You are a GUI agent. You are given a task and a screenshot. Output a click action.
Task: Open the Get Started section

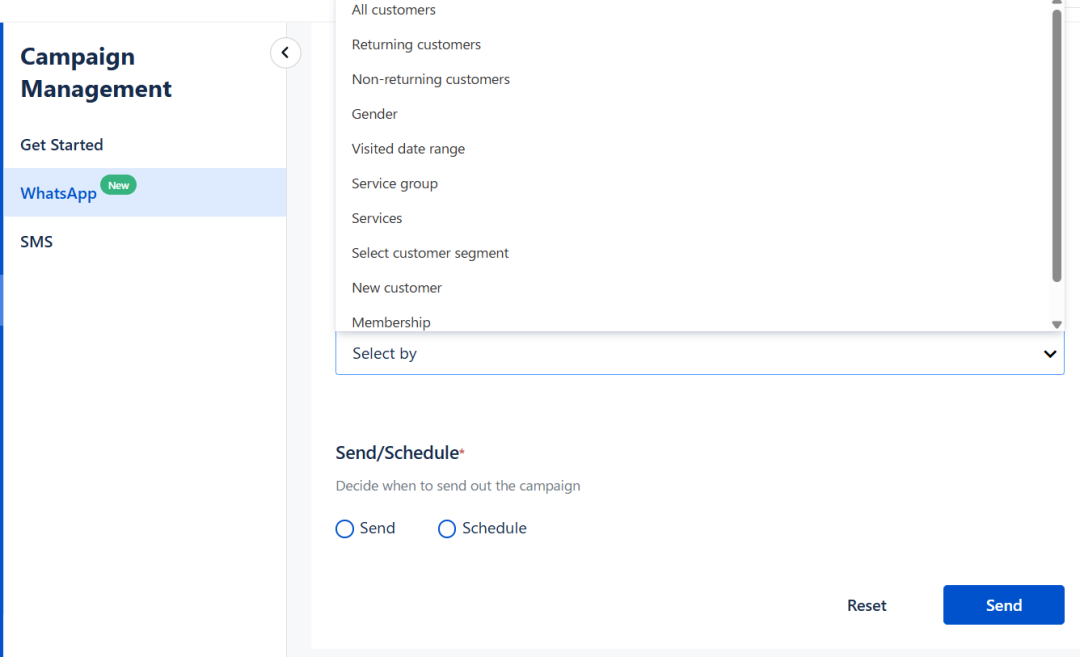click(x=62, y=145)
